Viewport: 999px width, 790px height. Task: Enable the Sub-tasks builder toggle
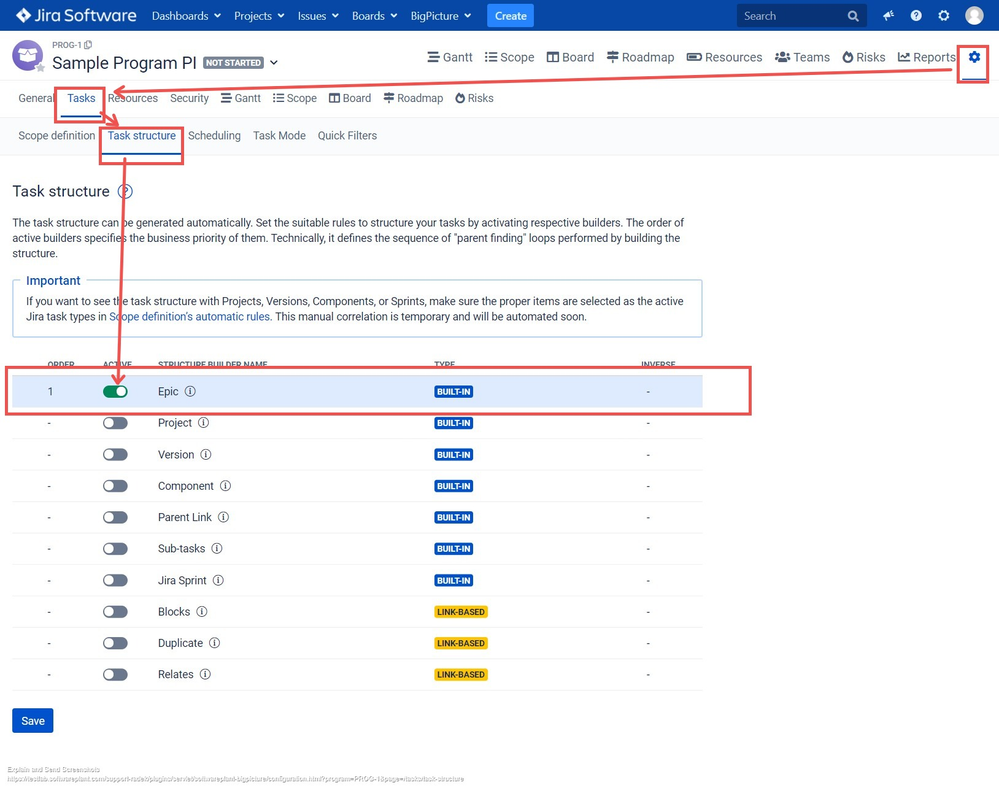coord(115,549)
